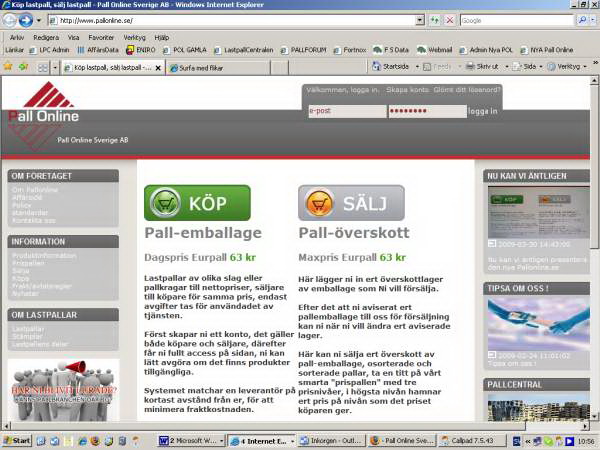Open the Favoriter menu
The height and width of the screenshot is (450, 600).
tap(101, 38)
